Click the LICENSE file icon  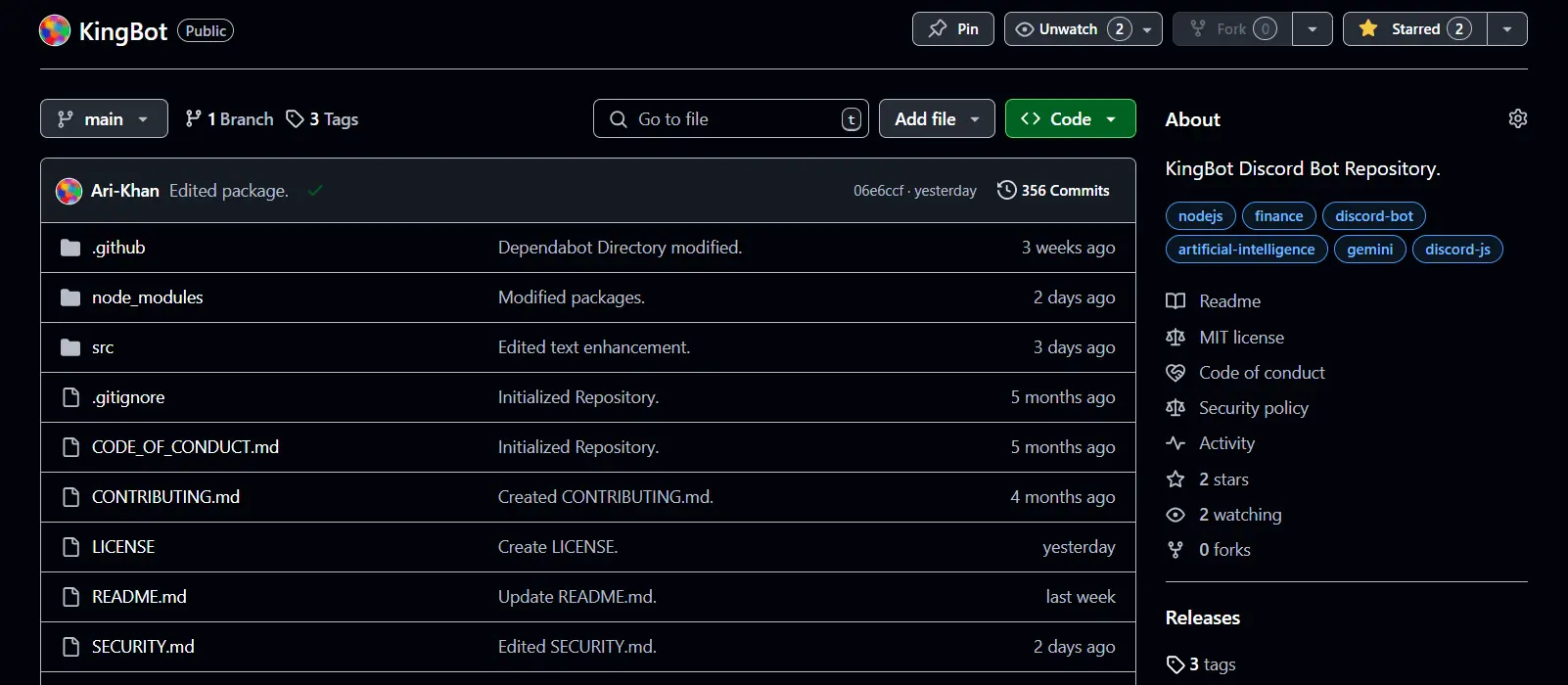(x=70, y=547)
